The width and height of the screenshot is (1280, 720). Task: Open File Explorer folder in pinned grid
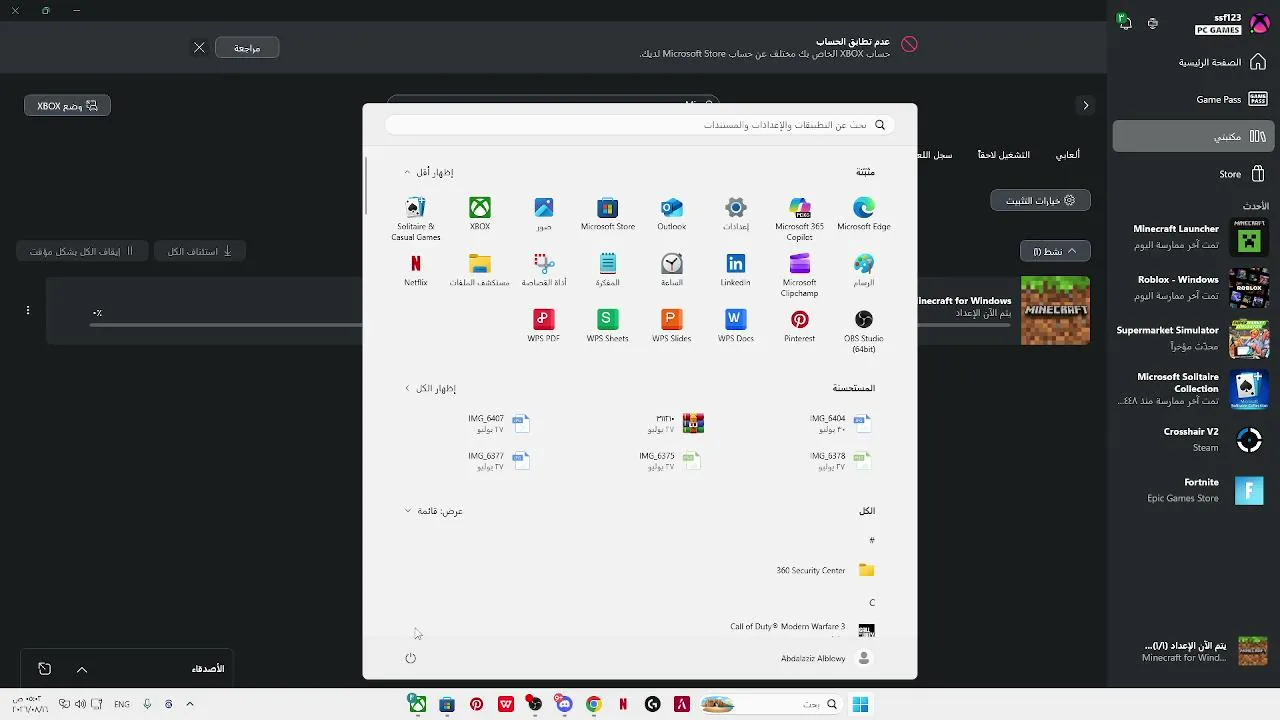[x=480, y=270]
